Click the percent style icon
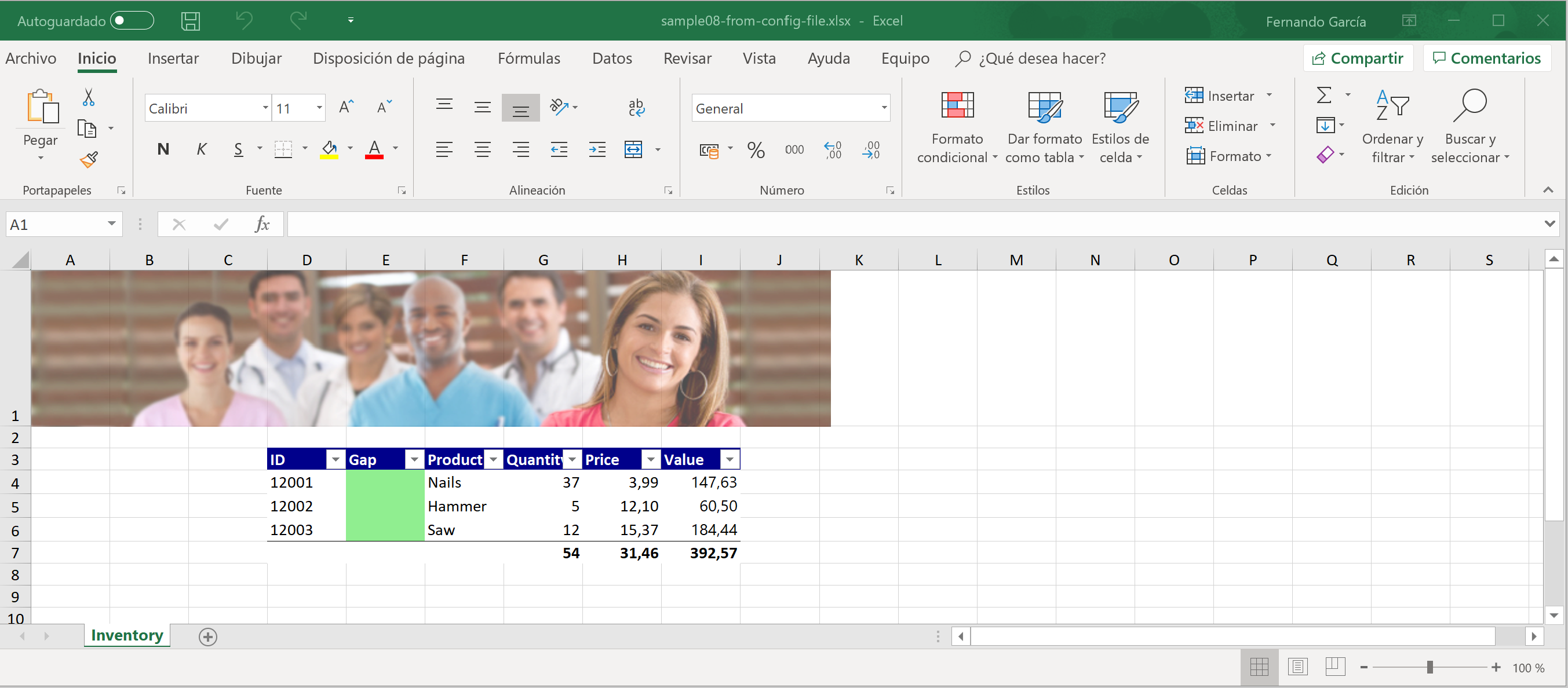 click(756, 149)
